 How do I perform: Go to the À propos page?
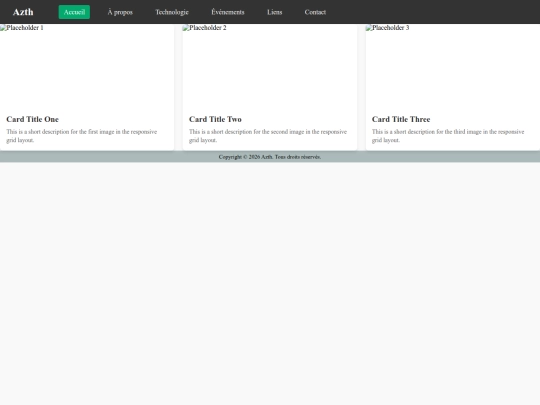click(x=120, y=12)
